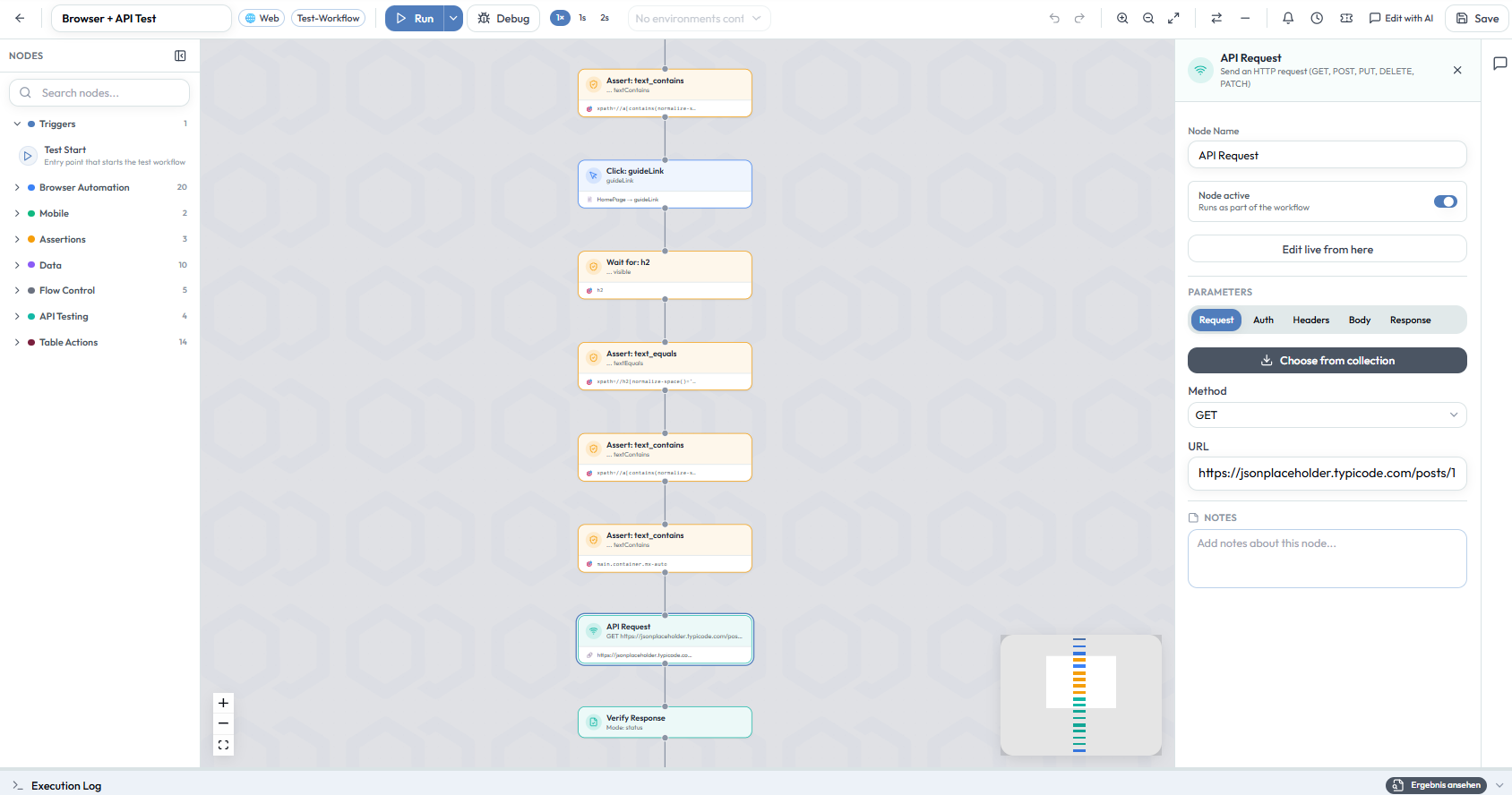Save the workflow

point(1477,18)
